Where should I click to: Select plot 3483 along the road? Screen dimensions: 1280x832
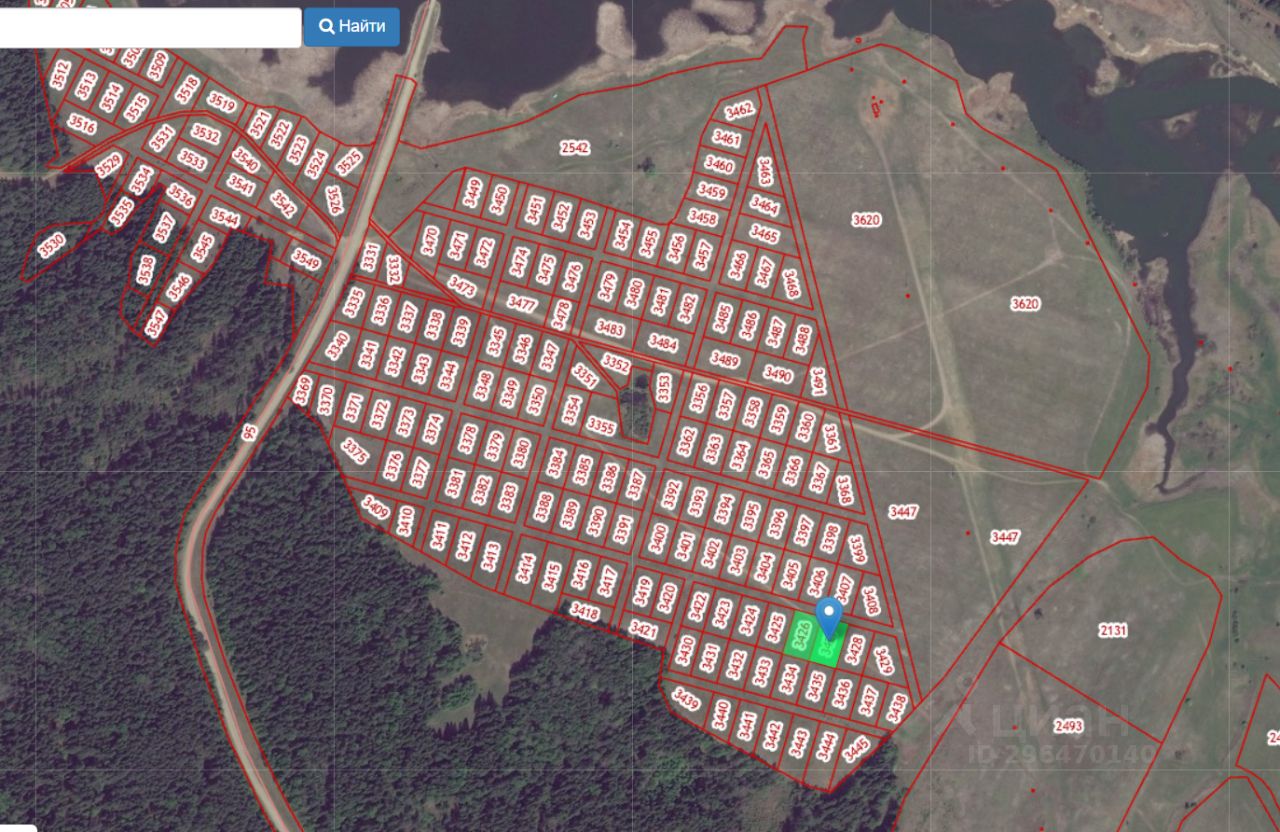[609, 328]
